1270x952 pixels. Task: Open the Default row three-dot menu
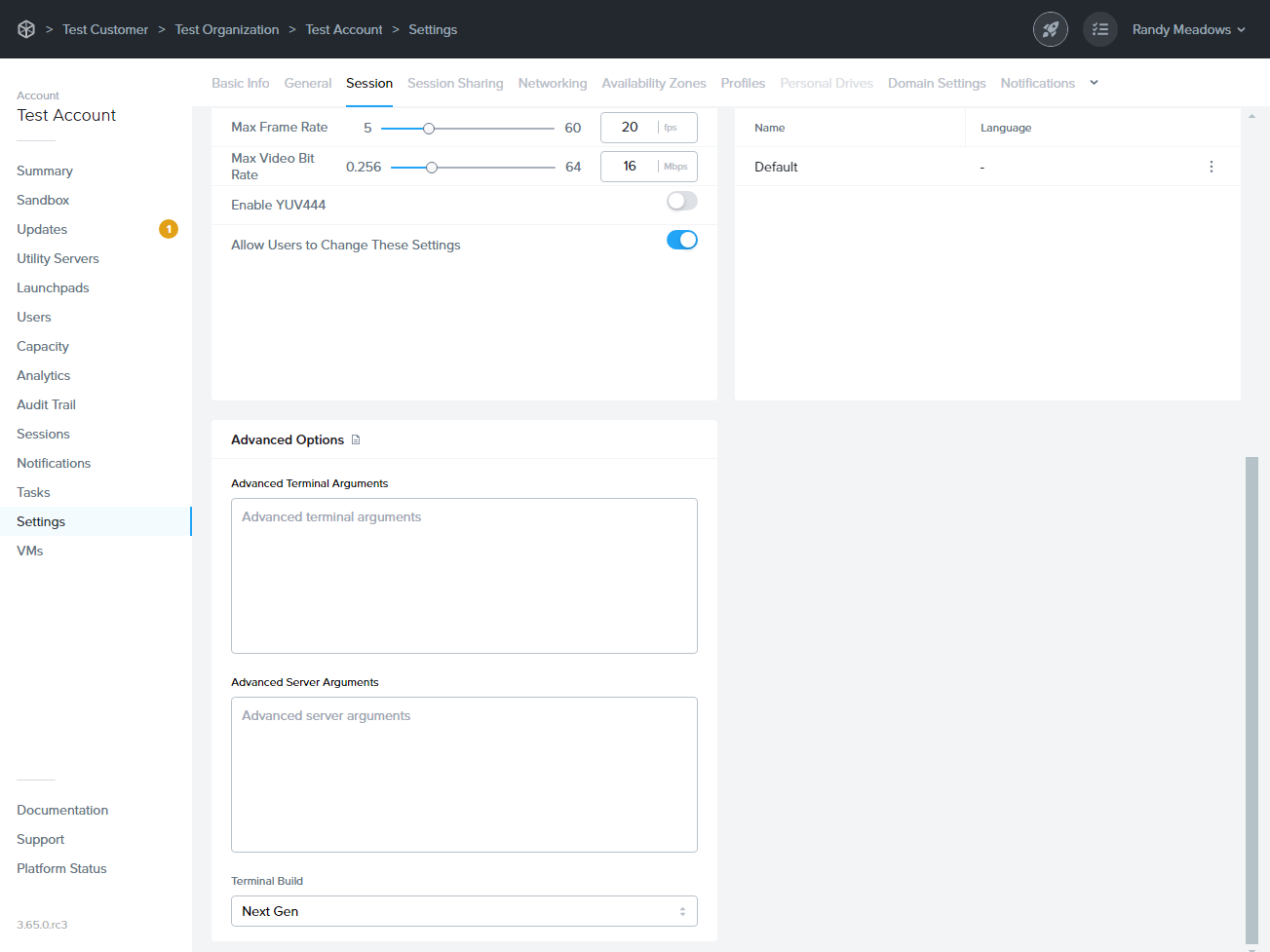pos(1211,167)
